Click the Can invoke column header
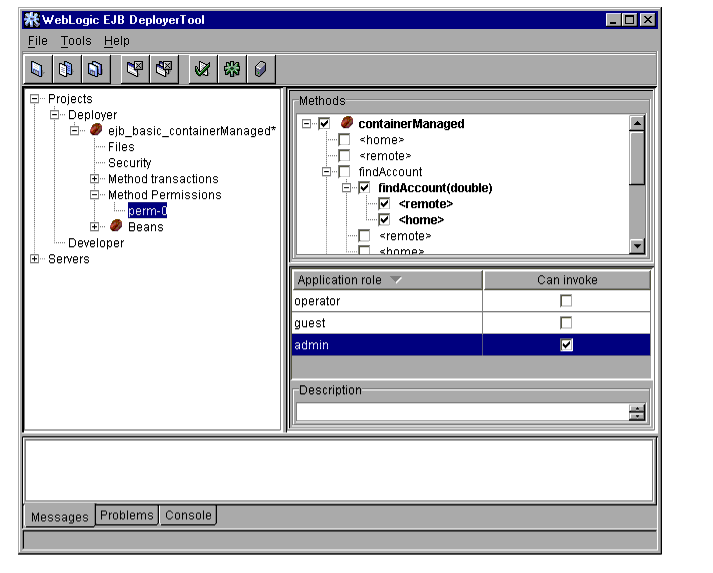Screen dimensions: 713x573 point(567,280)
